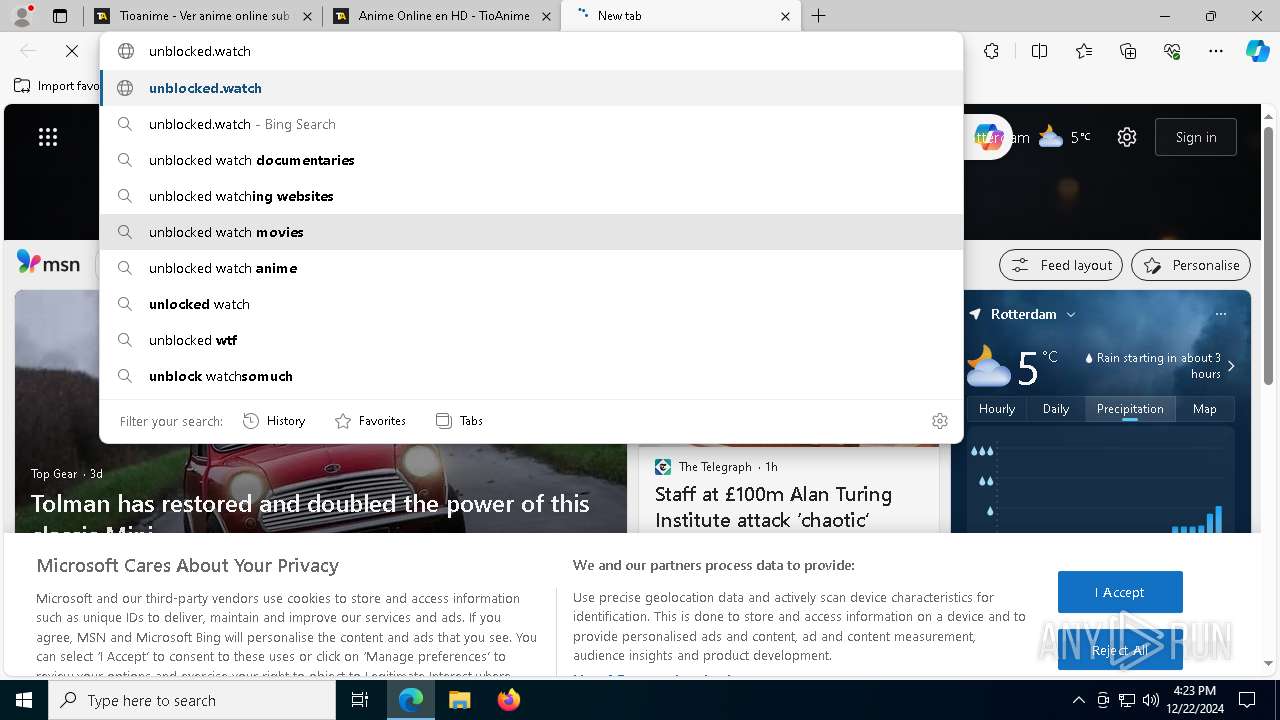Screen dimensions: 1280x720
Task: Click the address bar text unblocked.watch
Action: [200, 51]
